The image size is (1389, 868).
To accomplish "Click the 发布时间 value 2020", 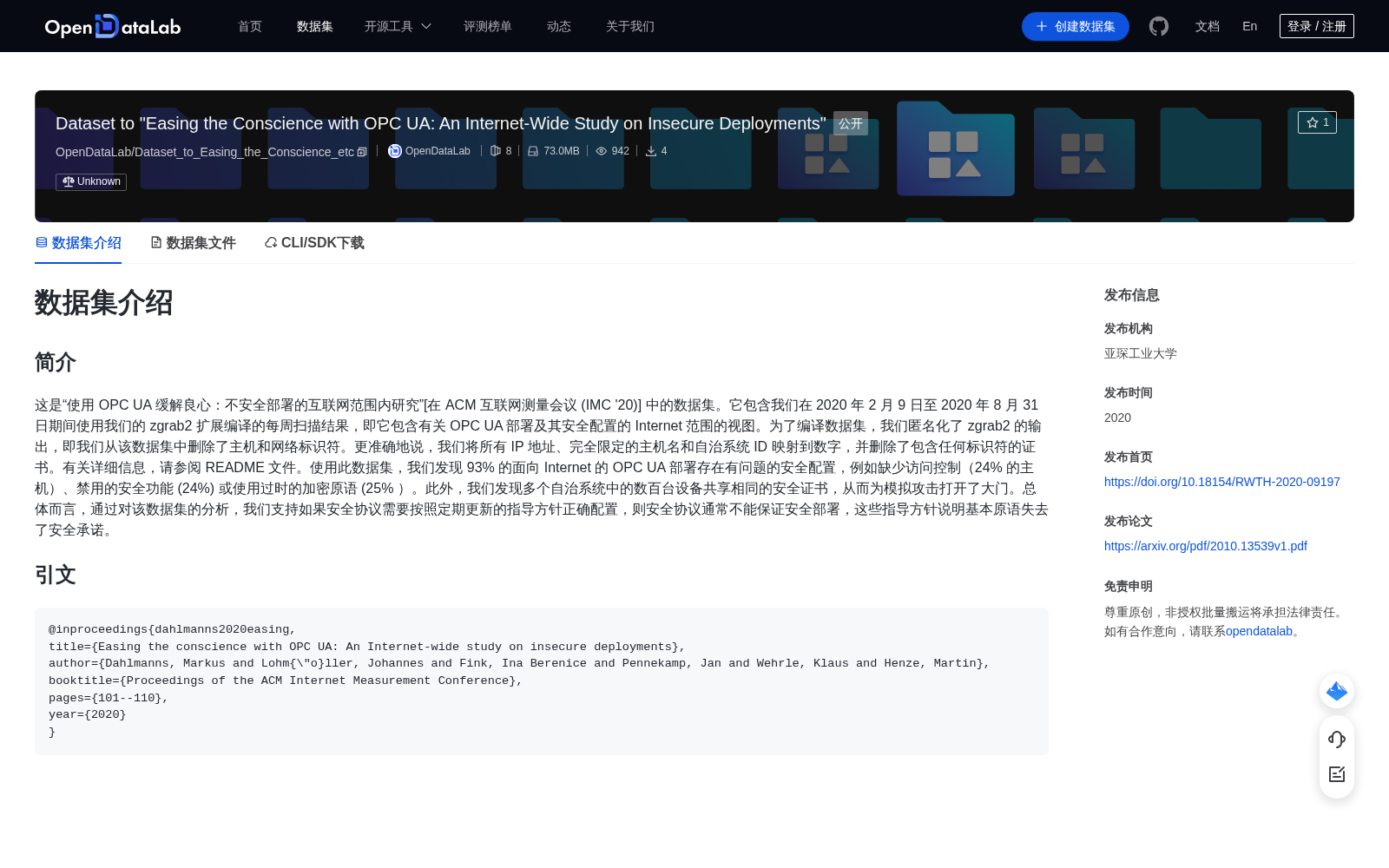I will coord(1117,418).
